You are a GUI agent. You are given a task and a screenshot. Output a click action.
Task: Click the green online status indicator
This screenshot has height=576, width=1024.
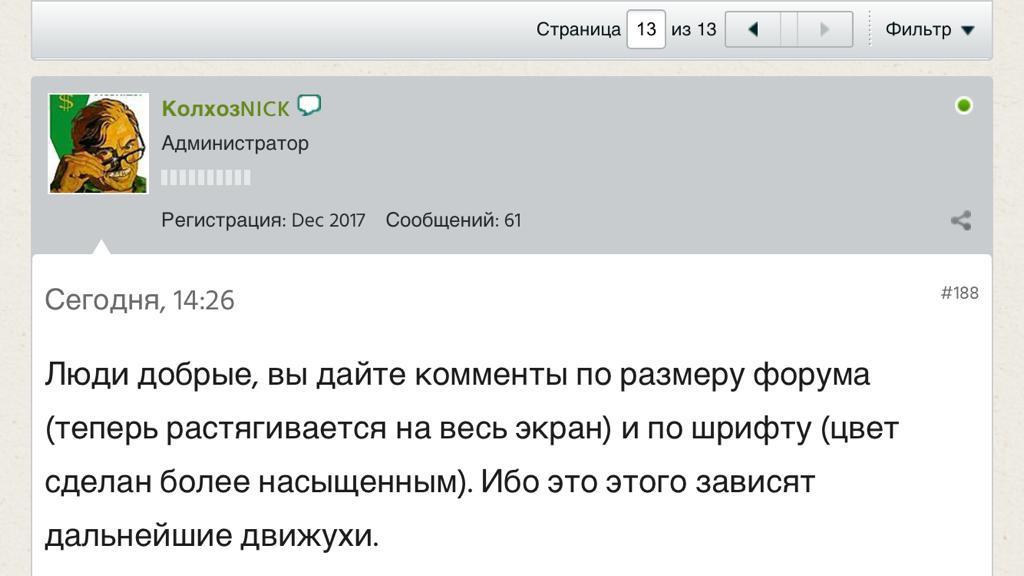click(x=964, y=105)
